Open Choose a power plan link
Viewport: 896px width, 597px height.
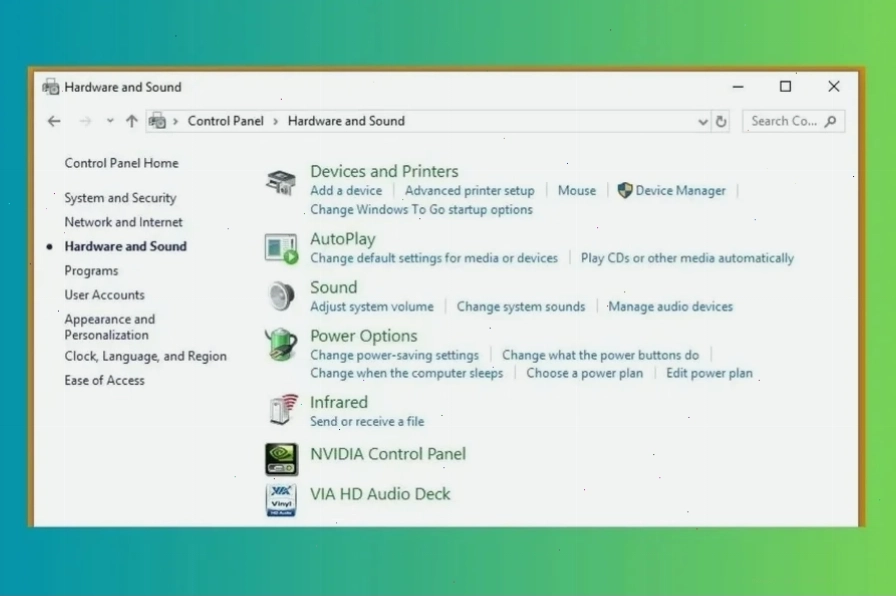(585, 374)
